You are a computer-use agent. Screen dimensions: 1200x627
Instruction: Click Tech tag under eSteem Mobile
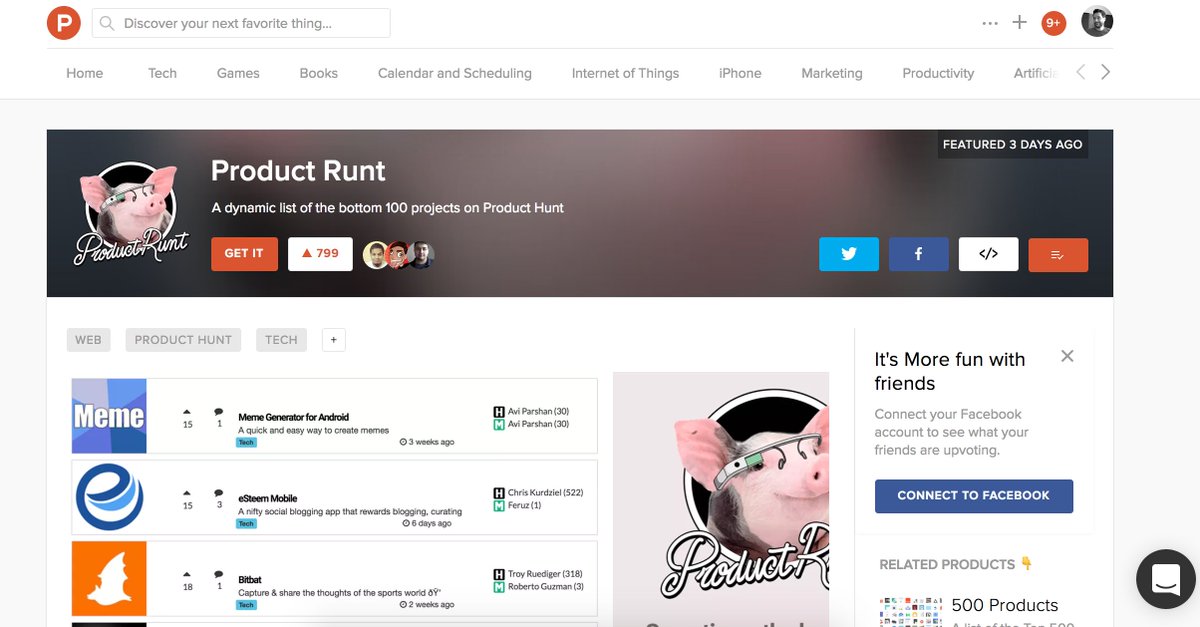246,523
